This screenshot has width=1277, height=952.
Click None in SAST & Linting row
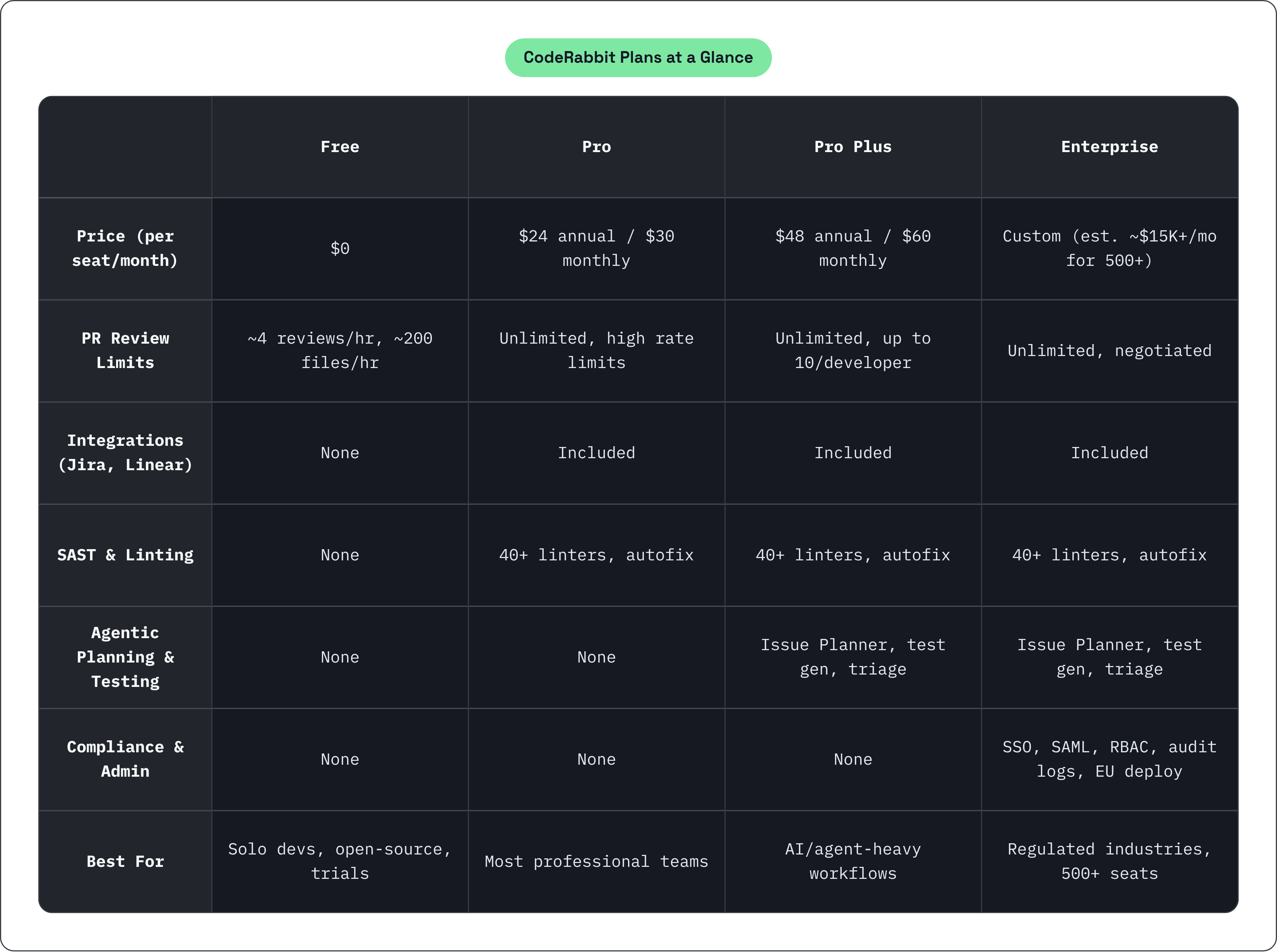340,555
